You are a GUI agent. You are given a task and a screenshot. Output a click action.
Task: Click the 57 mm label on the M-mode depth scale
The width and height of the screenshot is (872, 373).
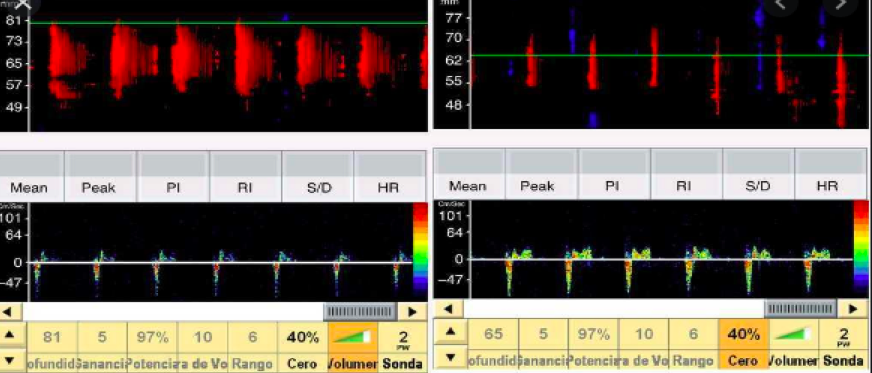point(15,85)
